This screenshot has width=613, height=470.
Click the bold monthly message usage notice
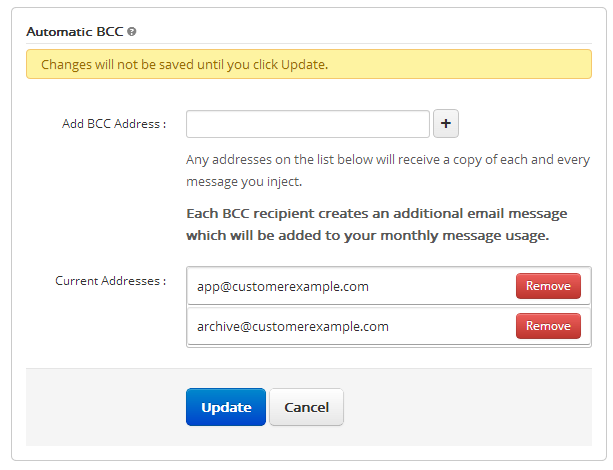[x=377, y=224]
